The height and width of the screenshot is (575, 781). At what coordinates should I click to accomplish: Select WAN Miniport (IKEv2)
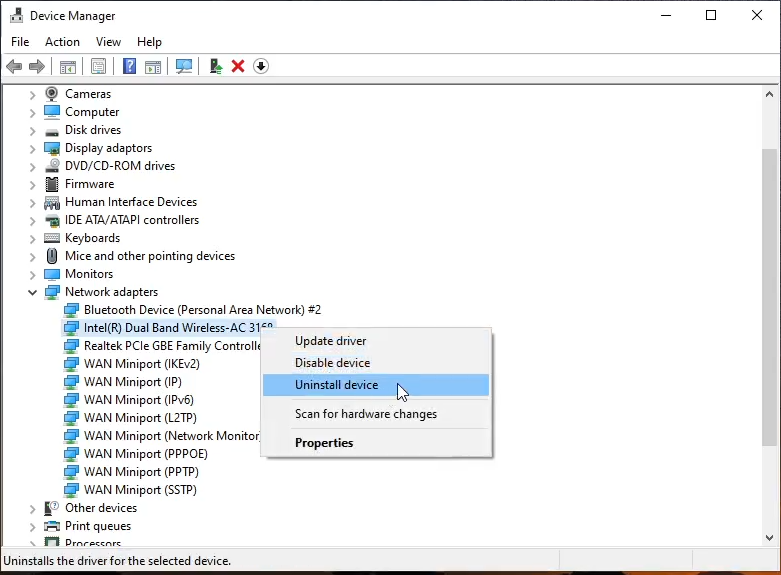pyautogui.click(x=142, y=364)
